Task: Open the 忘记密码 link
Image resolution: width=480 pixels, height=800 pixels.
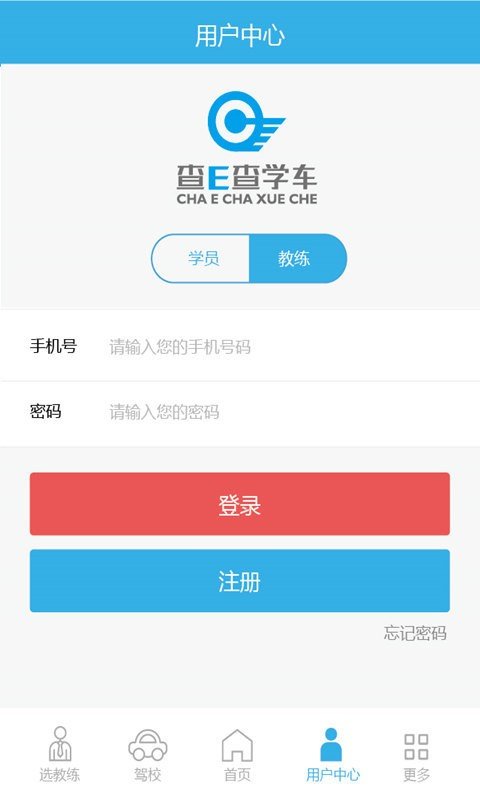Action: [x=415, y=633]
